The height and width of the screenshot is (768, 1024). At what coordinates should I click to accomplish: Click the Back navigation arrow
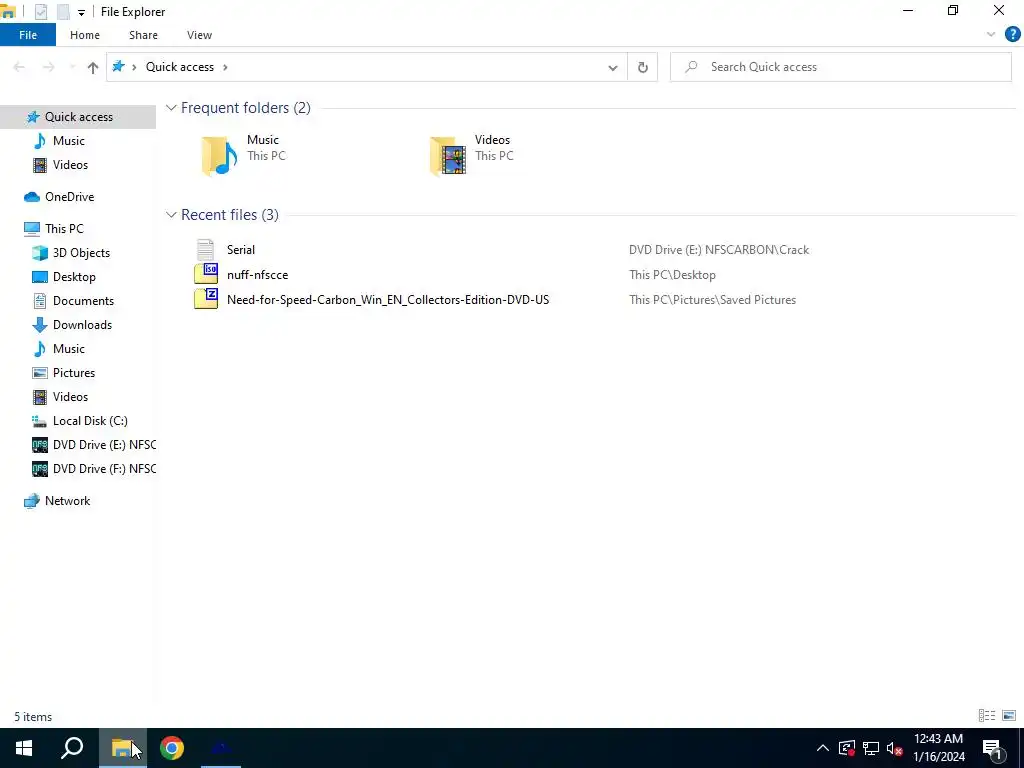[20, 67]
